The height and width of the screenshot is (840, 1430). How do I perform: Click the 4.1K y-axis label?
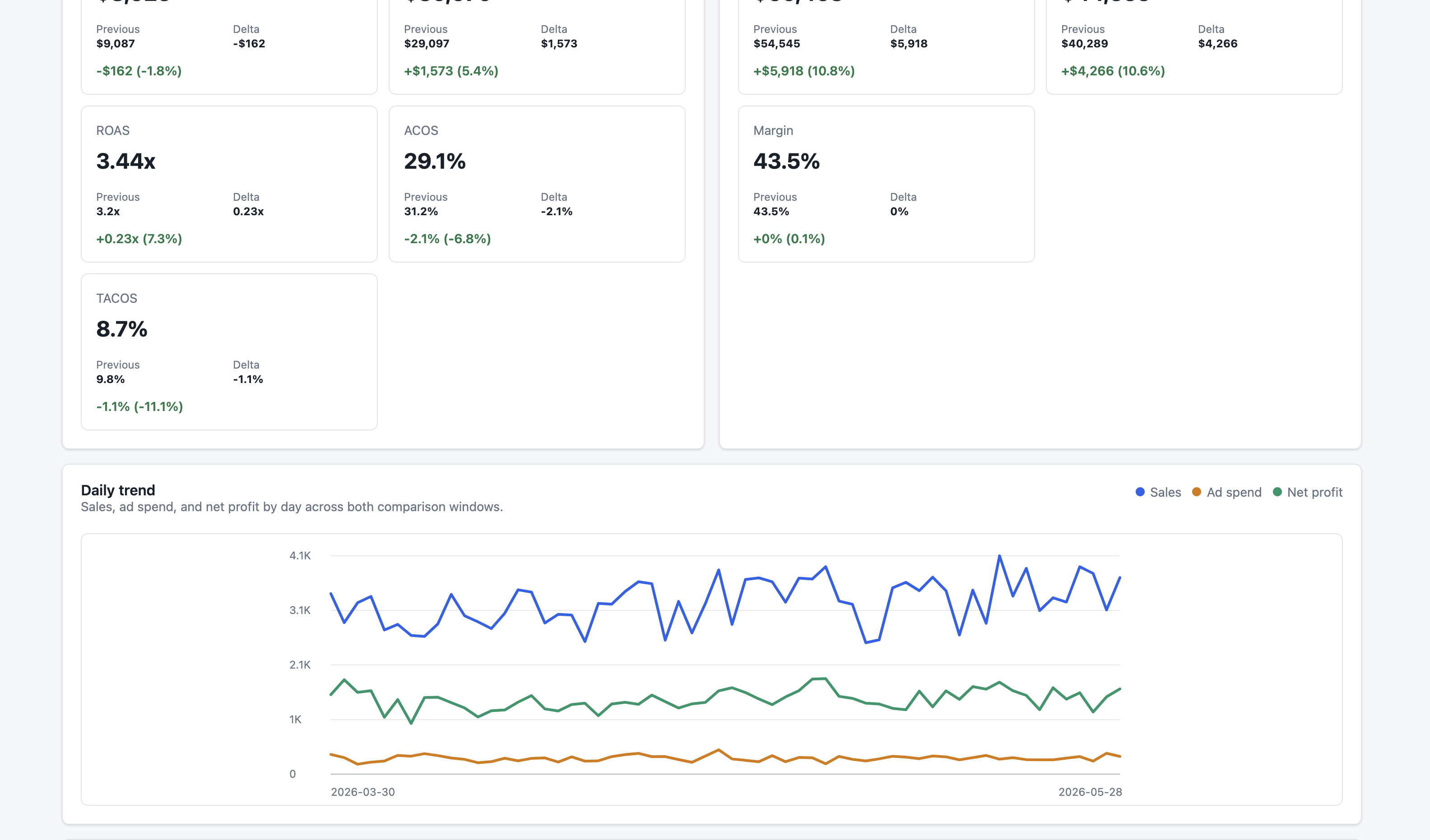(x=300, y=556)
